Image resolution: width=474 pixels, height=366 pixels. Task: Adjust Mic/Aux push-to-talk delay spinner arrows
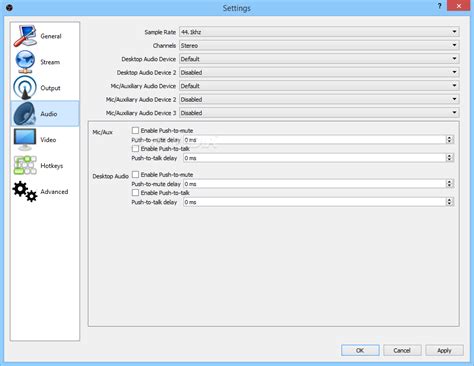[449, 158]
